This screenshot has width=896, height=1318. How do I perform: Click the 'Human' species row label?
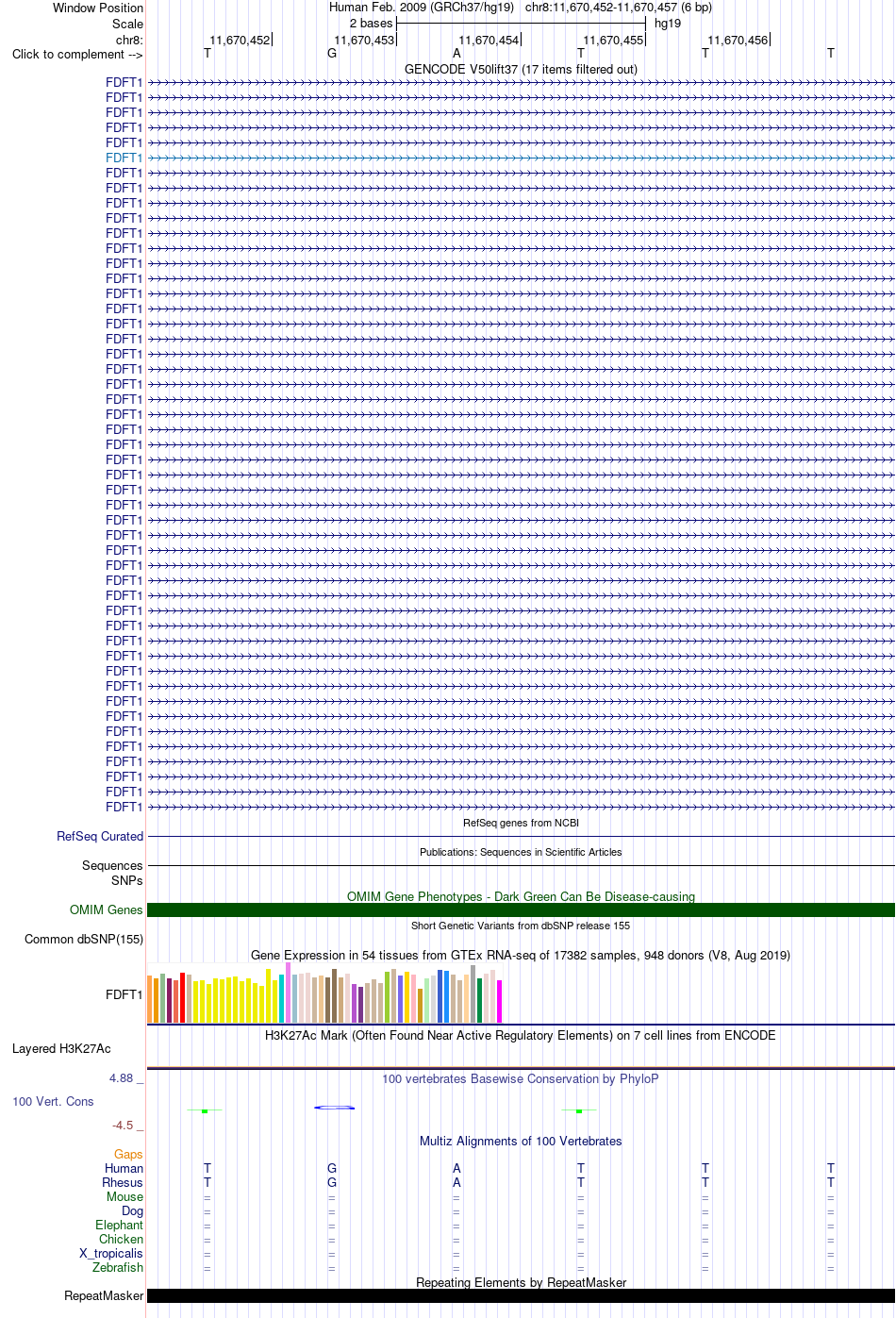pyautogui.click(x=124, y=1168)
